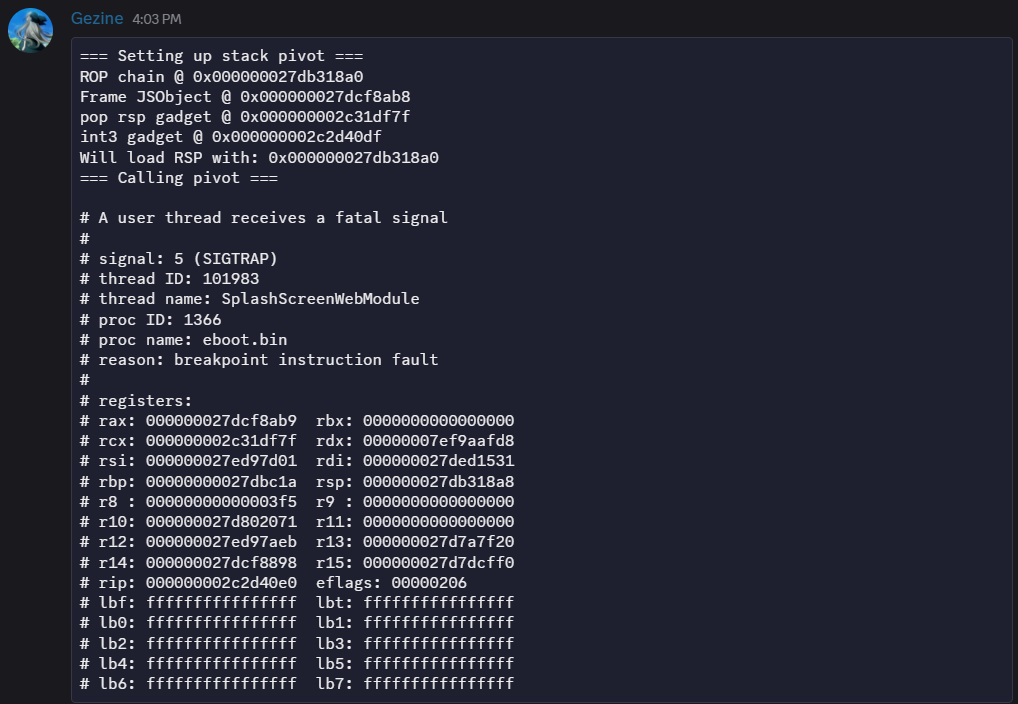This screenshot has width=1018, height=704.
Task: Click the ROP chain address line
Action: pyautogui.click(x=235, y=76)
